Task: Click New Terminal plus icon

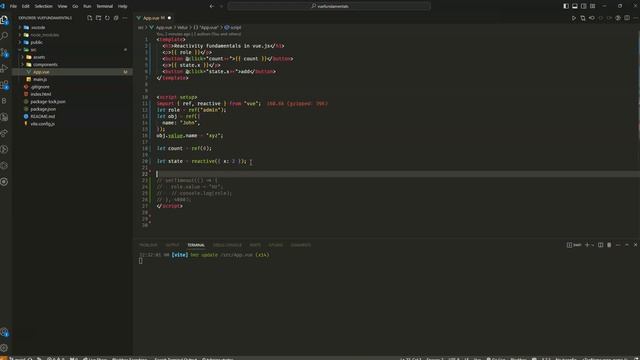Action: [x=587, y=245]
